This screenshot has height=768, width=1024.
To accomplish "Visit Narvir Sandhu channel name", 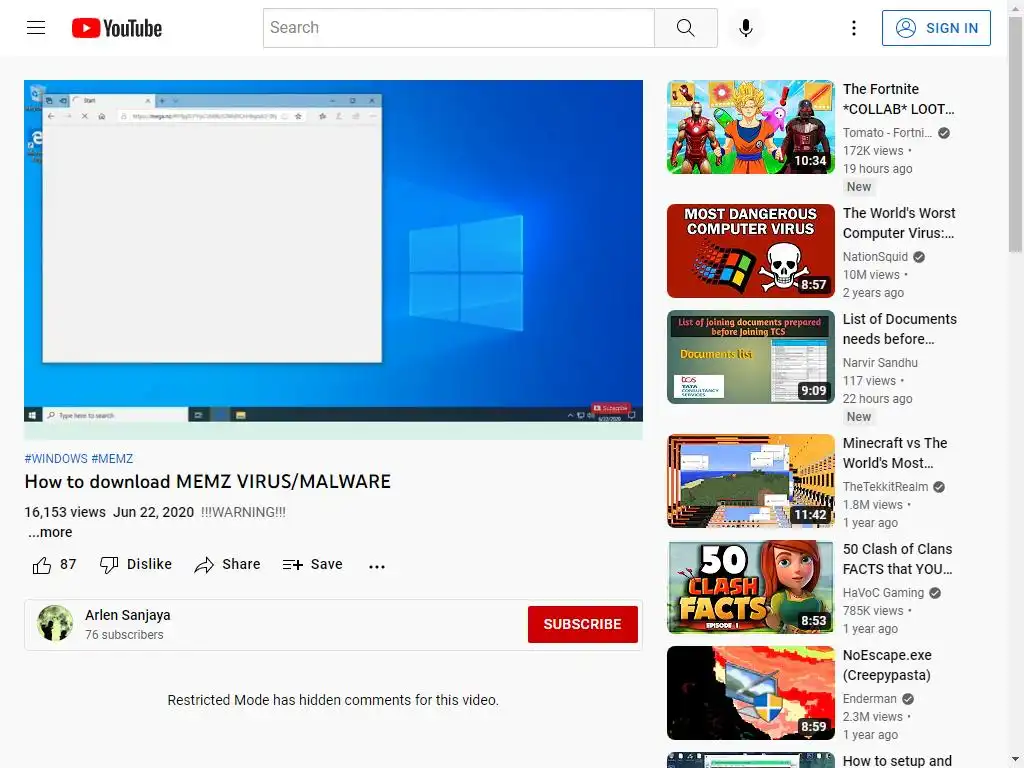I will pyautogui.click(x=880, y=362).
